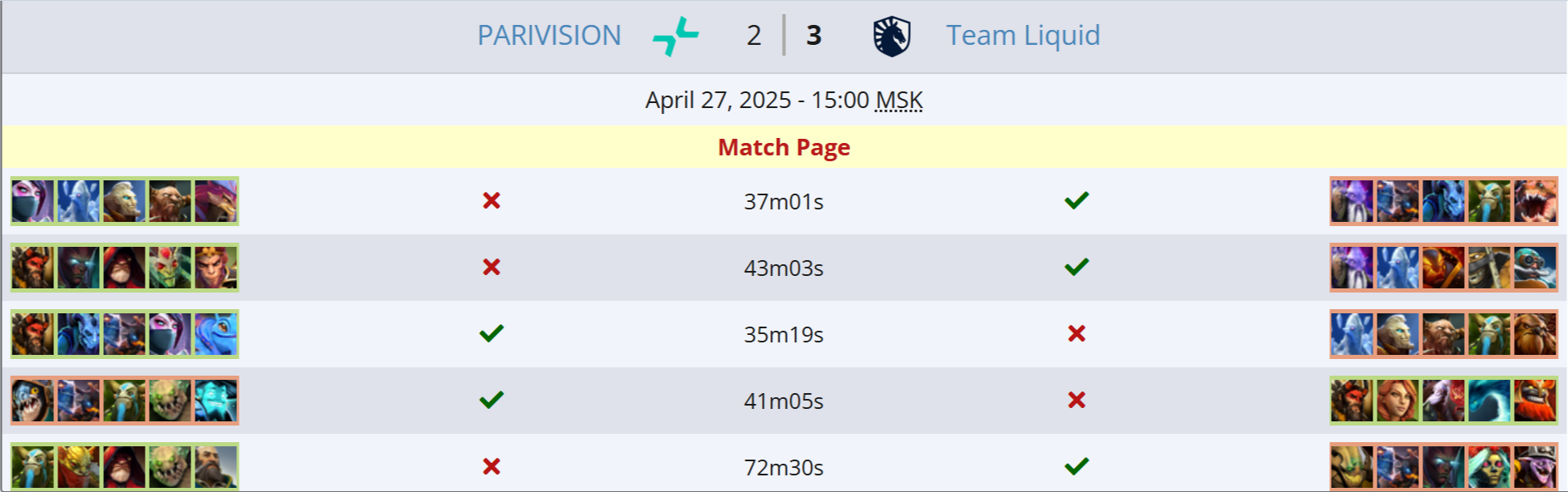The image size is (1568, 492).
Task: Click Team Liquid's red cross for 41m05s game
Action: point(1076,400)
